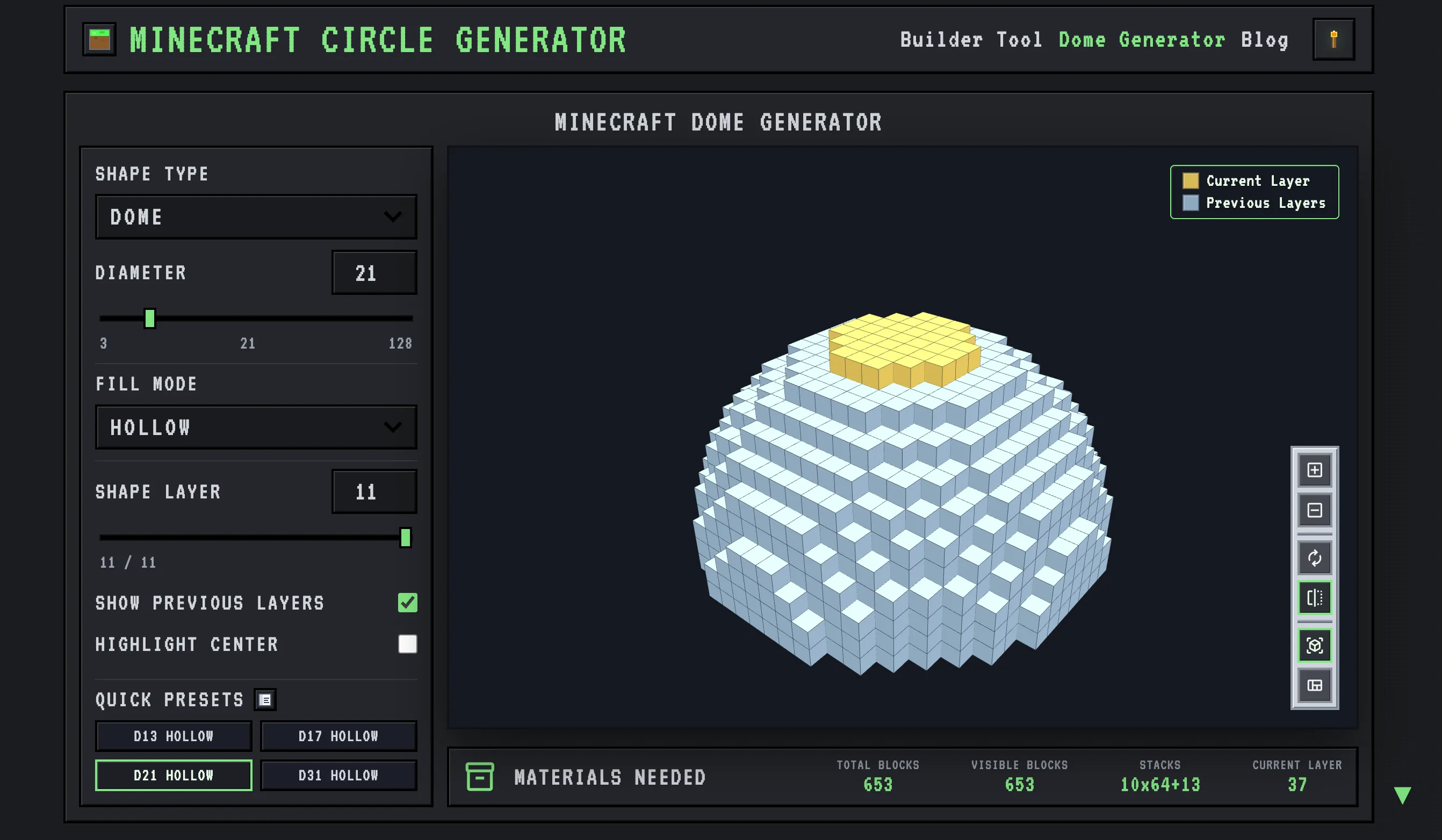Image resolution: width=1442 pixels, height=840 pixels.
Task: Select the D31 HOLLOW preset
Action: coord(338,776)
